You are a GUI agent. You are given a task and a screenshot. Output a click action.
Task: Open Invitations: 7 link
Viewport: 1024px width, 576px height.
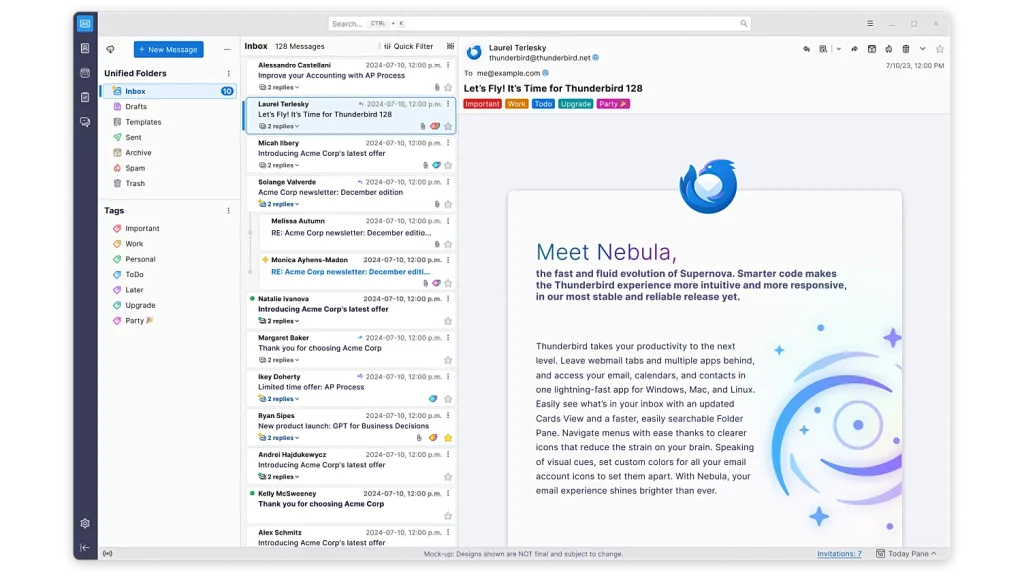839,554
